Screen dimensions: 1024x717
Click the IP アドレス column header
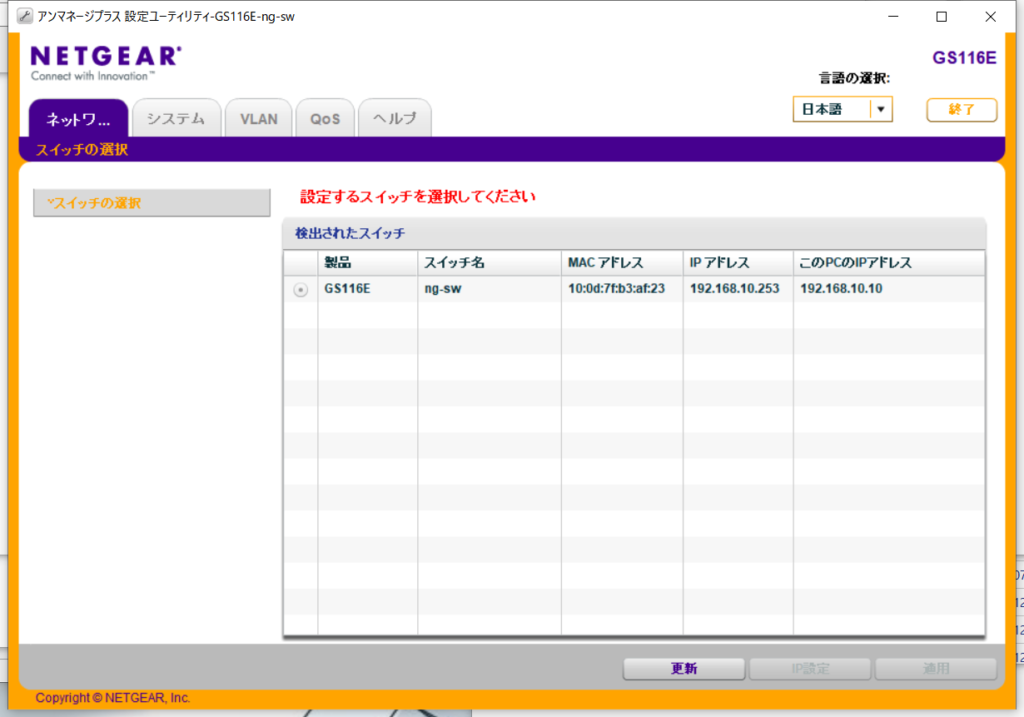(x=738, y=263)
